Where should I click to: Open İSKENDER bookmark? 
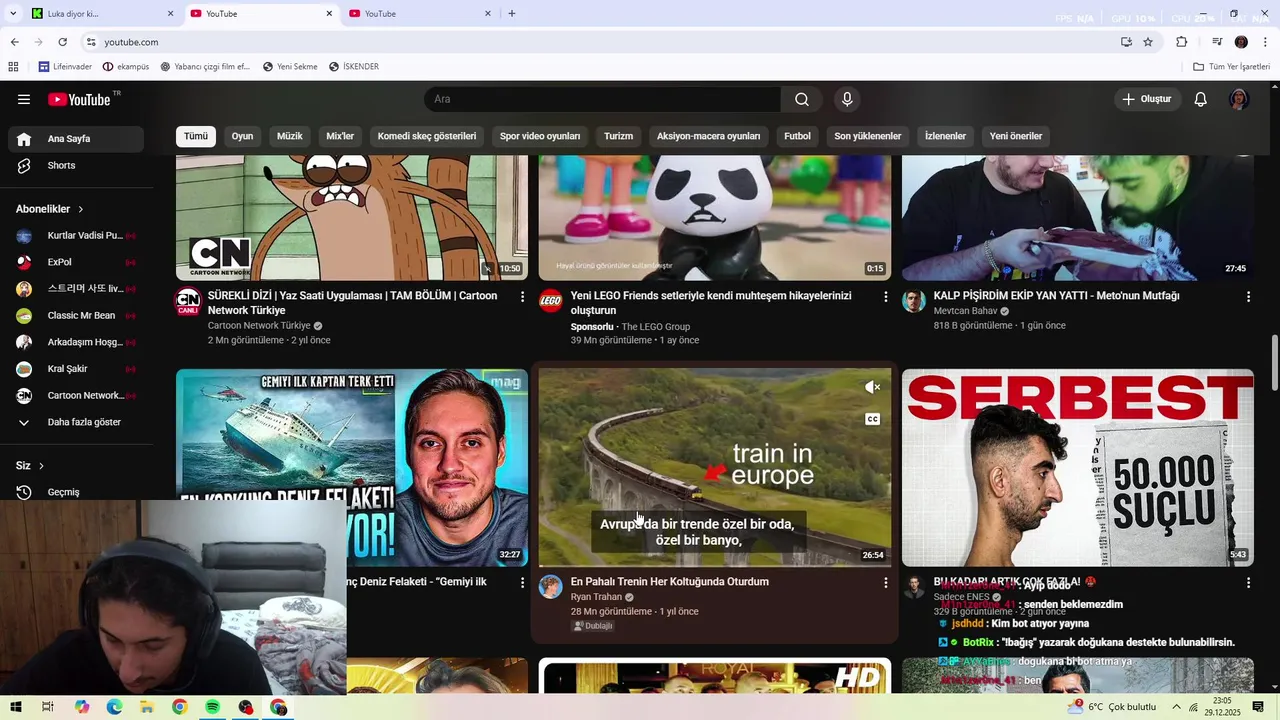pos(354,67)
